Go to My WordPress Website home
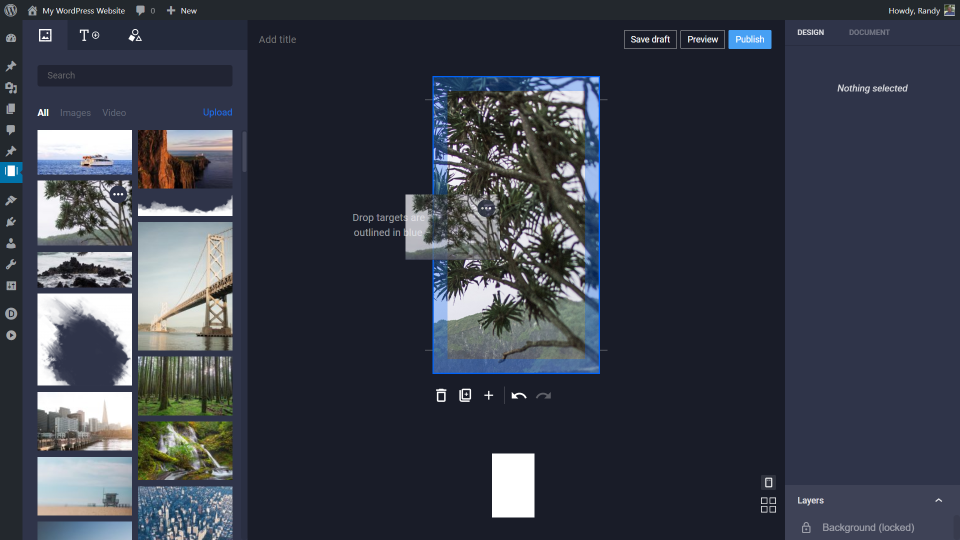 (76, 10)
